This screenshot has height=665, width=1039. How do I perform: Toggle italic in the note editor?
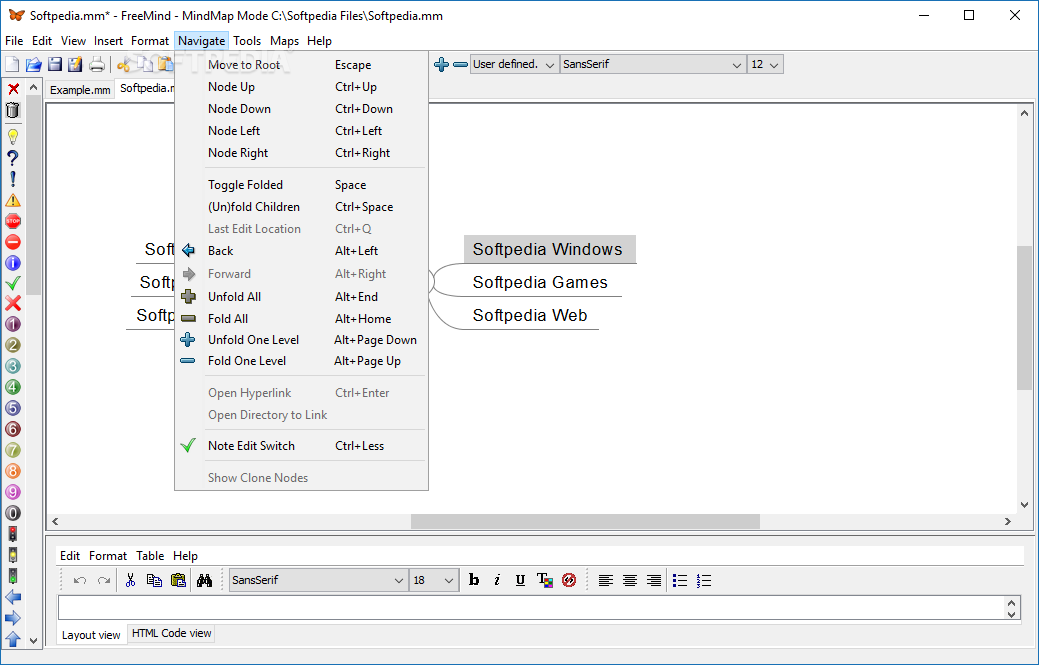(x=497, y=580)
